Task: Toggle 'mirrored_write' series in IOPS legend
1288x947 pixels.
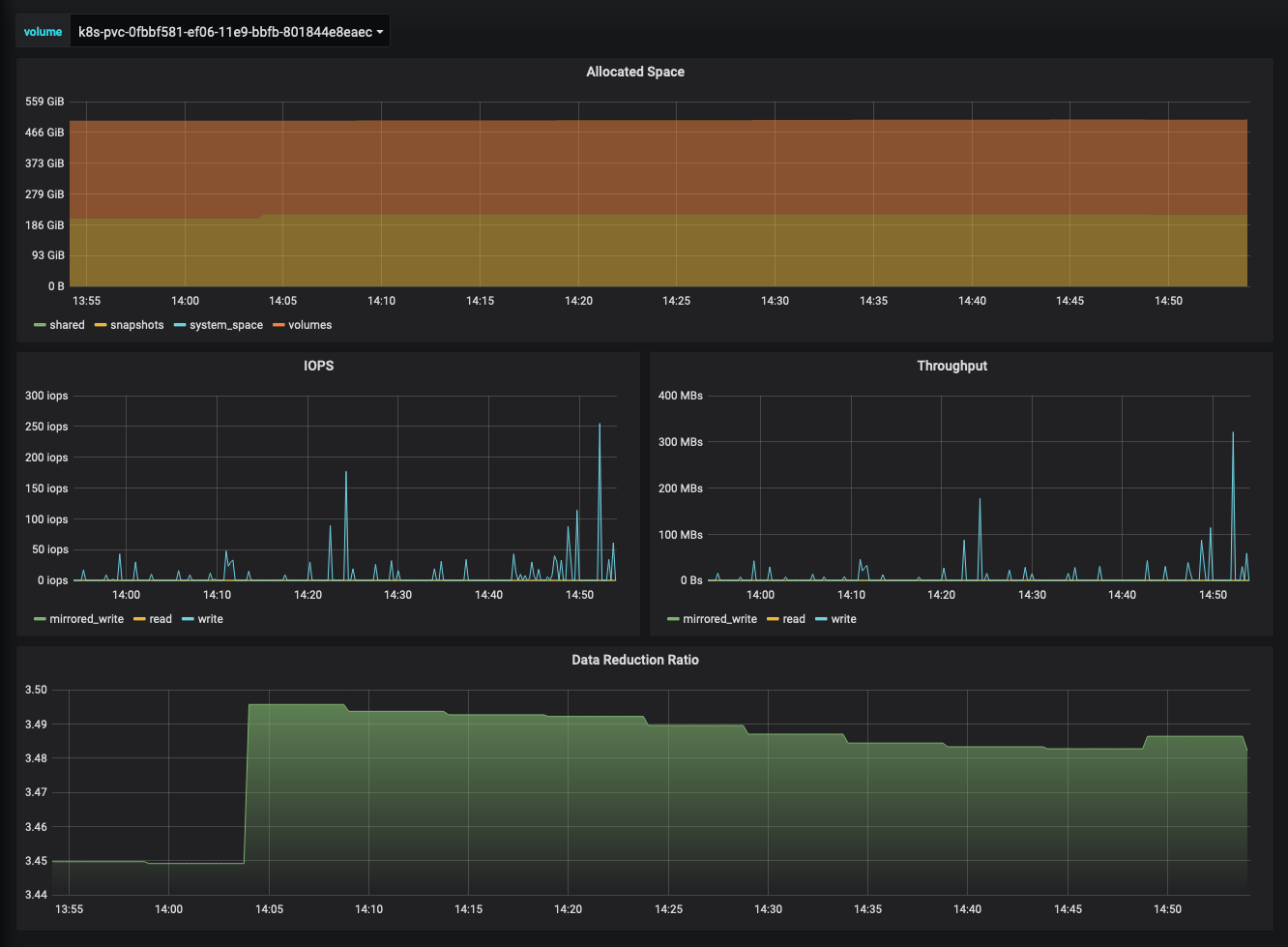Action: click(x=87, y=619)
